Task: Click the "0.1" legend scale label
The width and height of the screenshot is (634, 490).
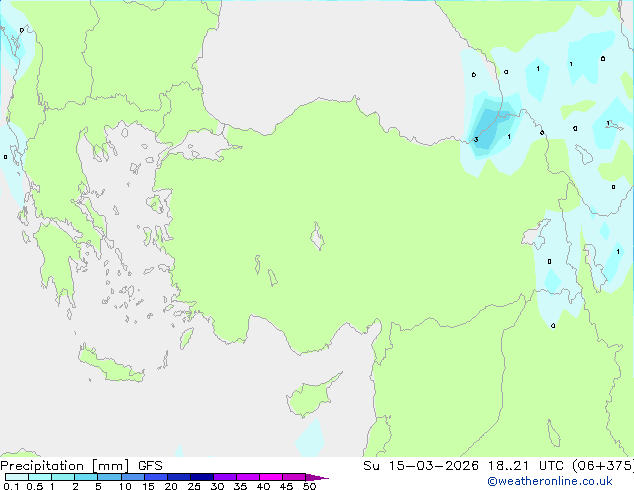Action: tap(11, 486)
